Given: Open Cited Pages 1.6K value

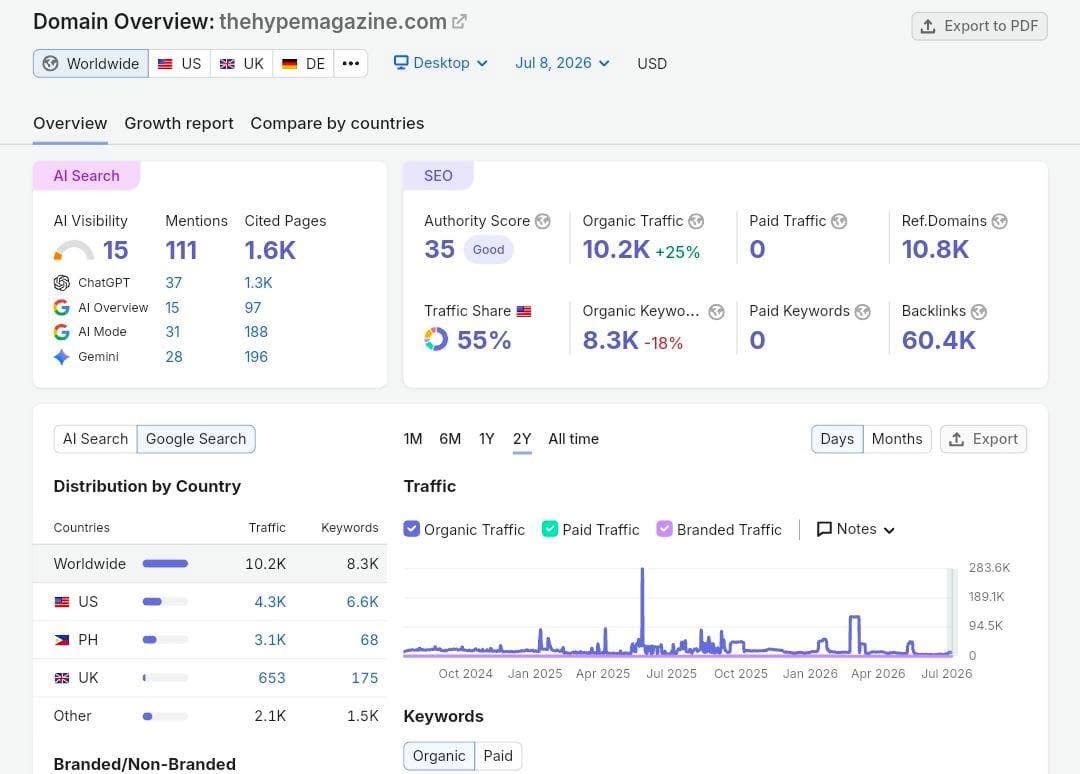Looking at the screenshot, I should click(x=270, y=251).
